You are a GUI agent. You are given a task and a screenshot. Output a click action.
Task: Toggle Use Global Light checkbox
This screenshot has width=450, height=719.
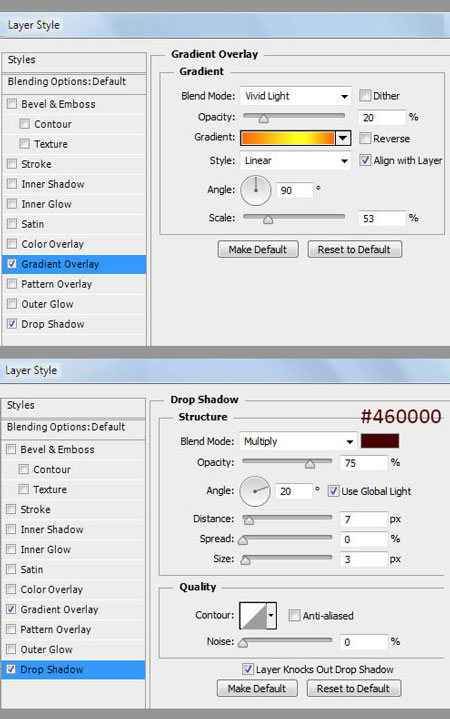coord(333,491)
